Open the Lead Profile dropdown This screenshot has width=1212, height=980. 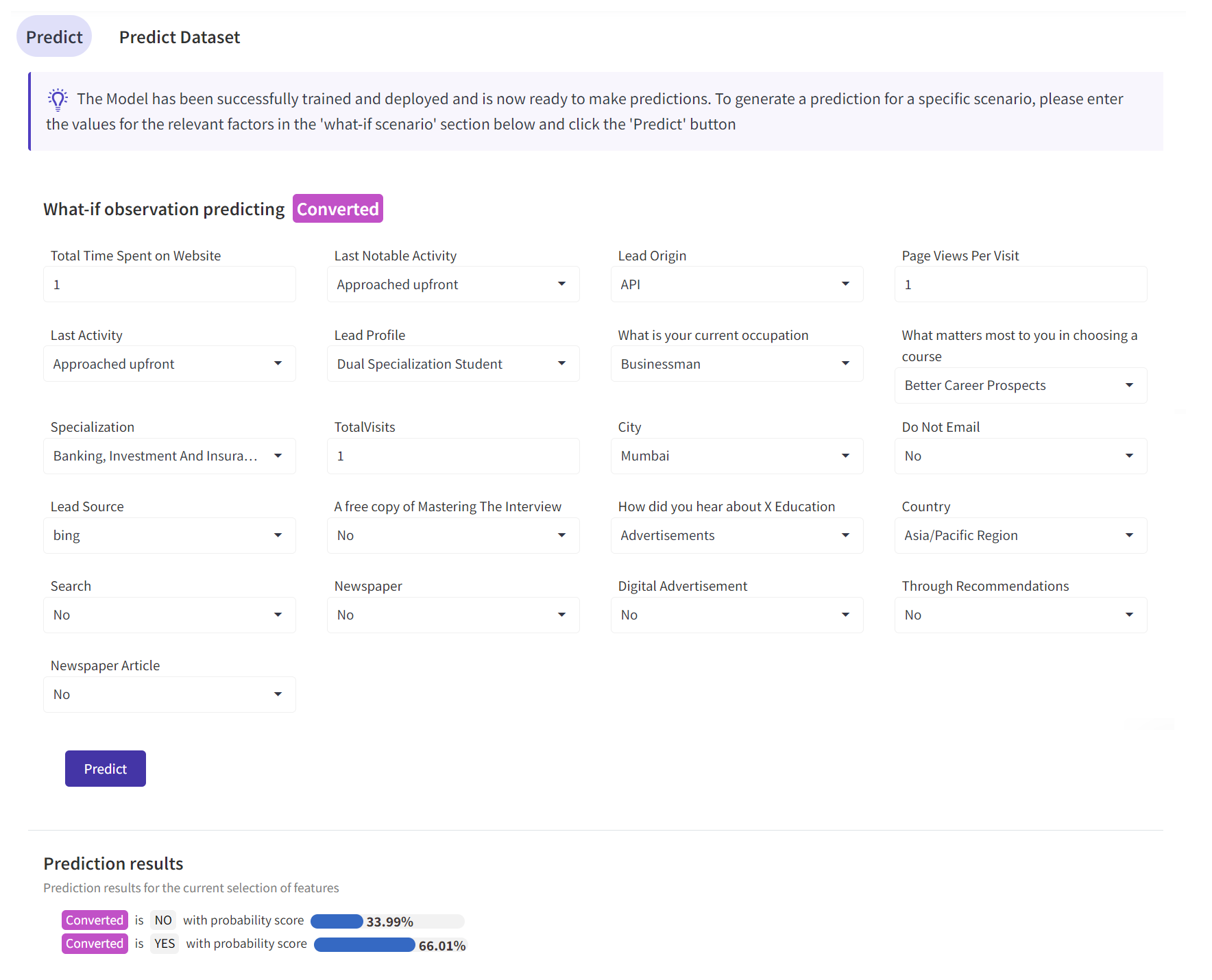point(452,364)
